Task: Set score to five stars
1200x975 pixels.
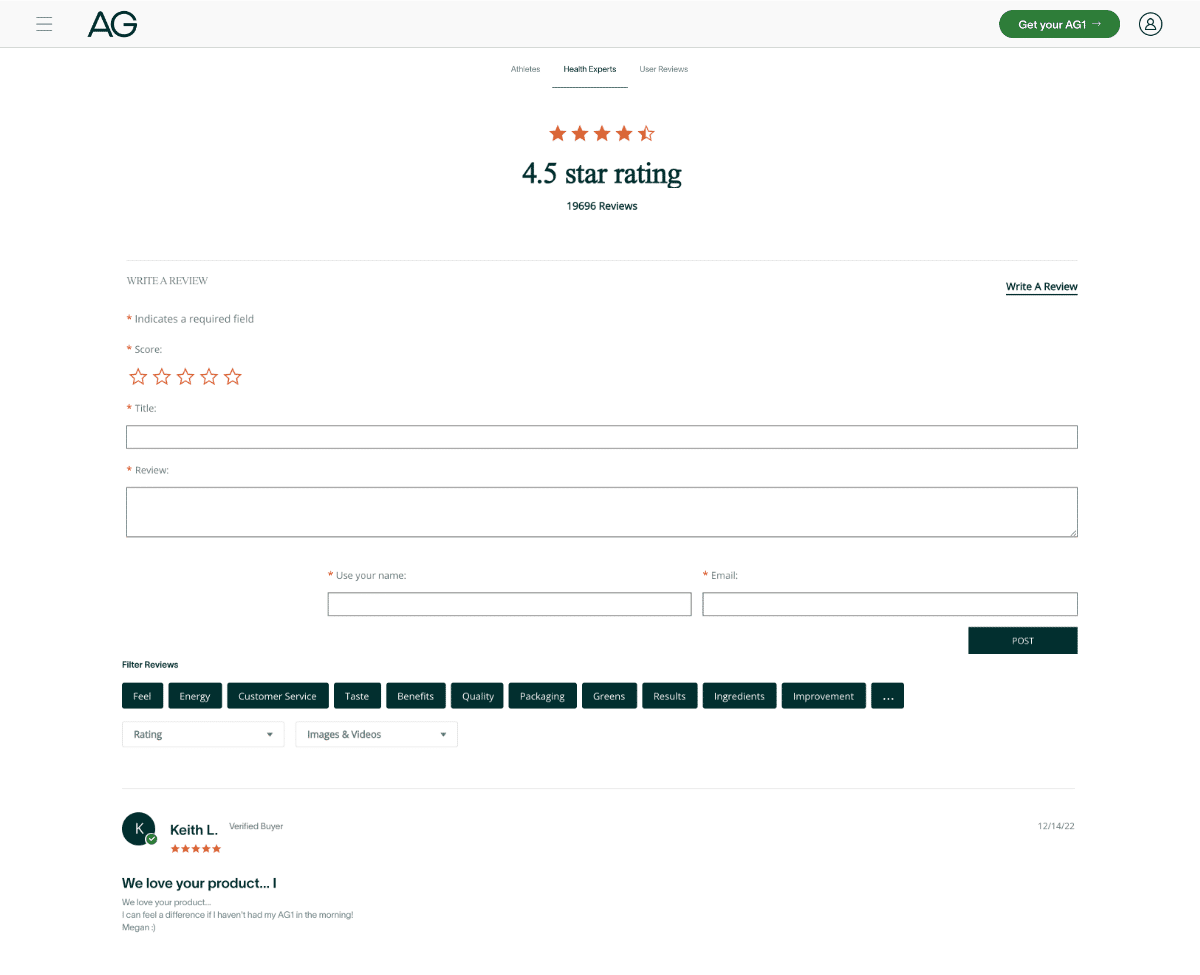Action: [233, 377]
